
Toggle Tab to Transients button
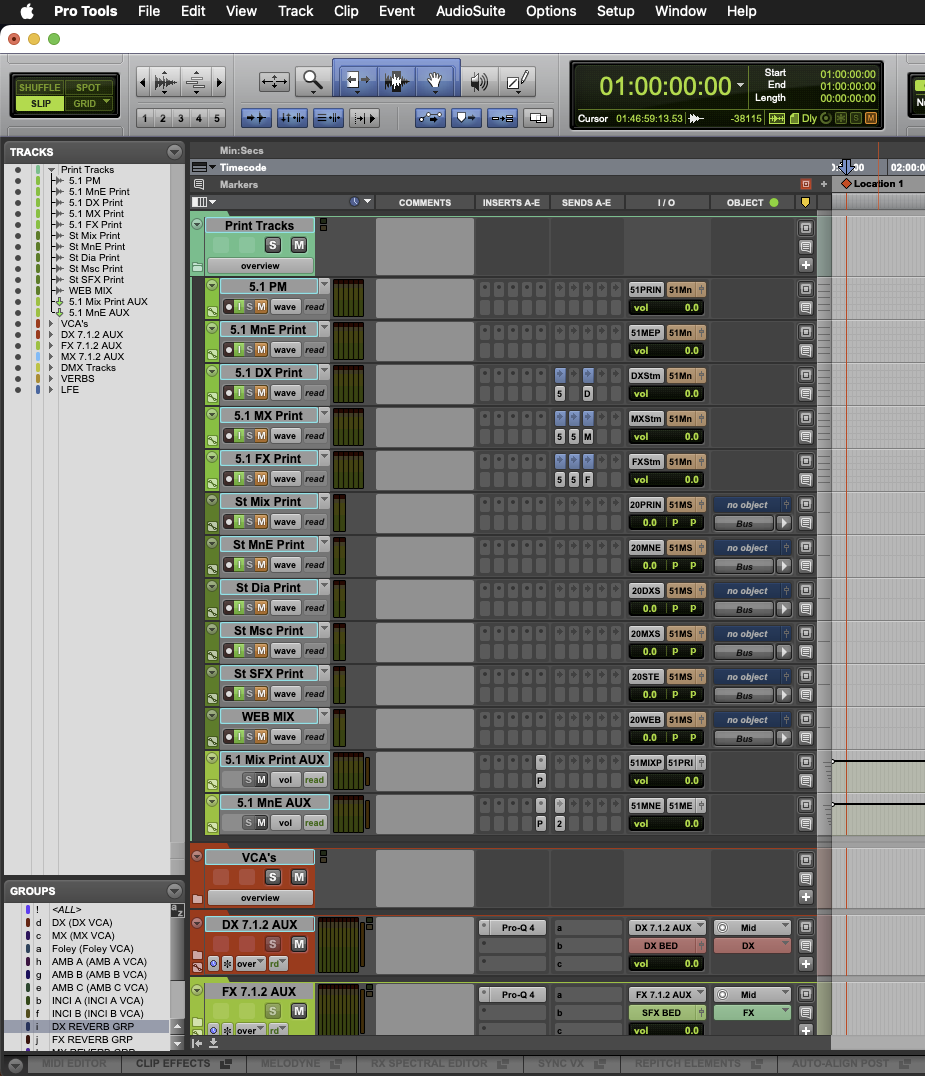(256, 118)
